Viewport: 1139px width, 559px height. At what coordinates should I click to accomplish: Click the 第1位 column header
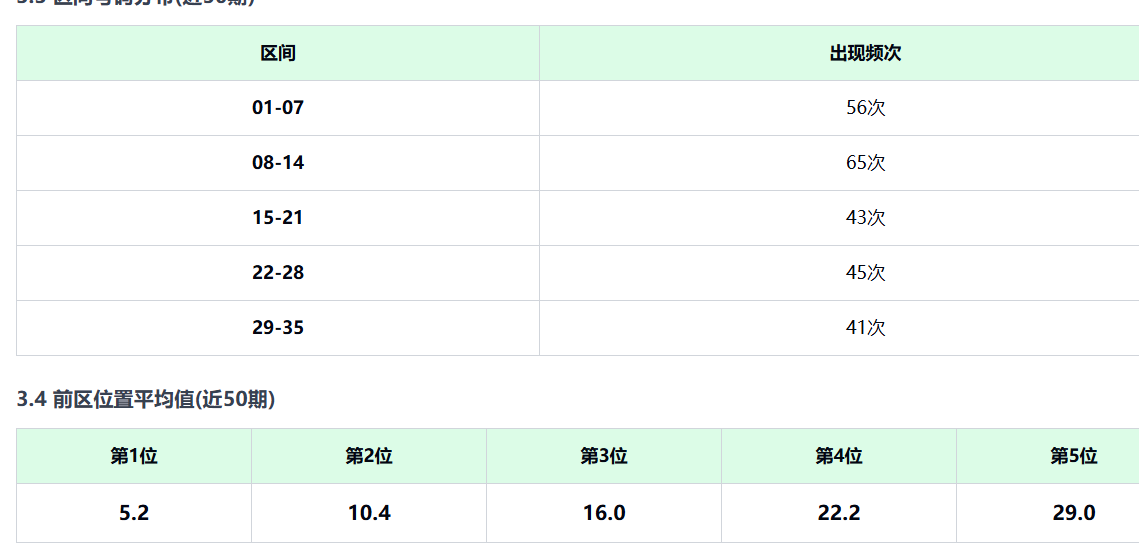pyautogui.click(x=134, y=457)
